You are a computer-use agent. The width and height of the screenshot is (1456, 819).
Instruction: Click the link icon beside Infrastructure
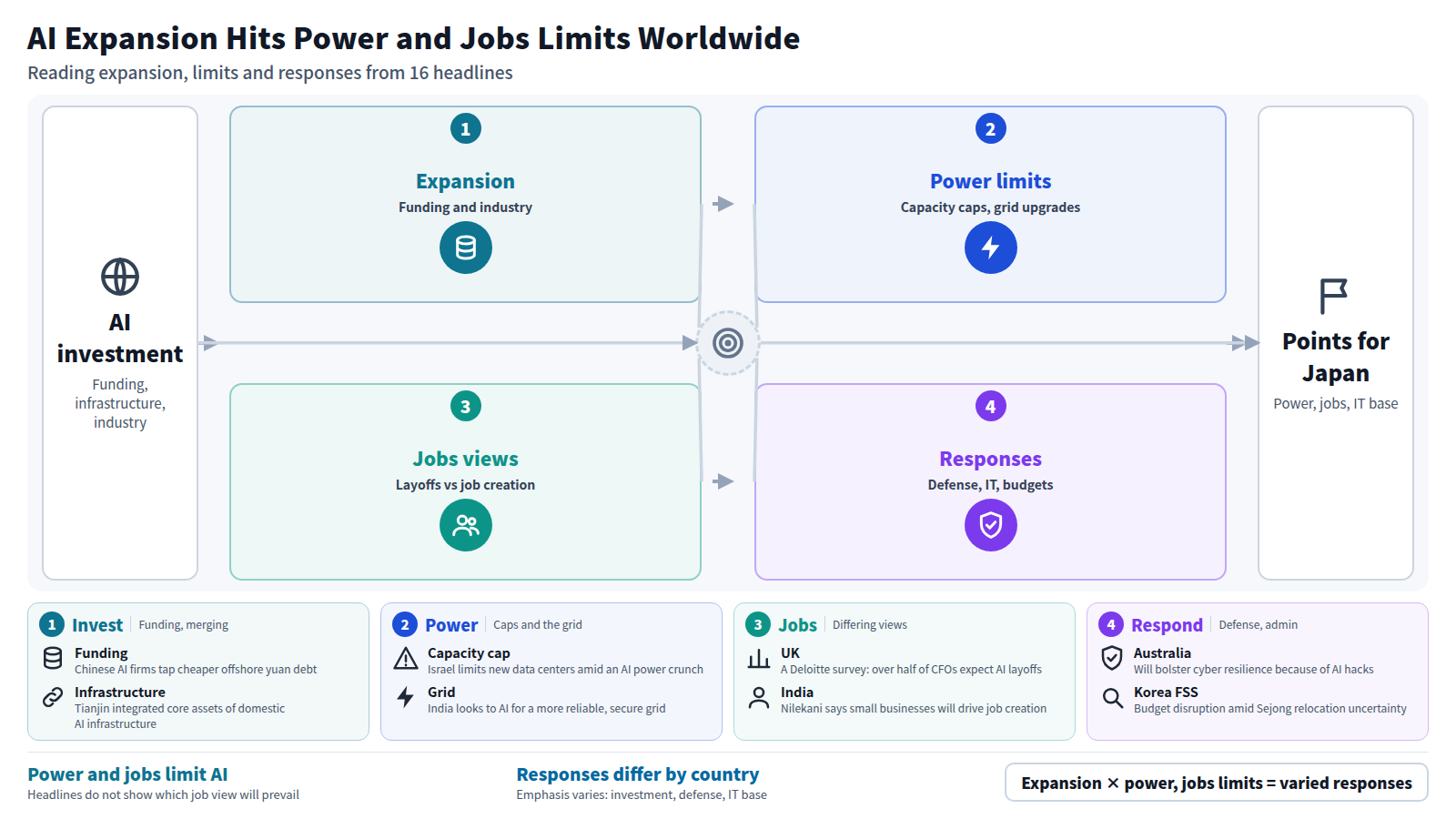(x=53, y=697)
